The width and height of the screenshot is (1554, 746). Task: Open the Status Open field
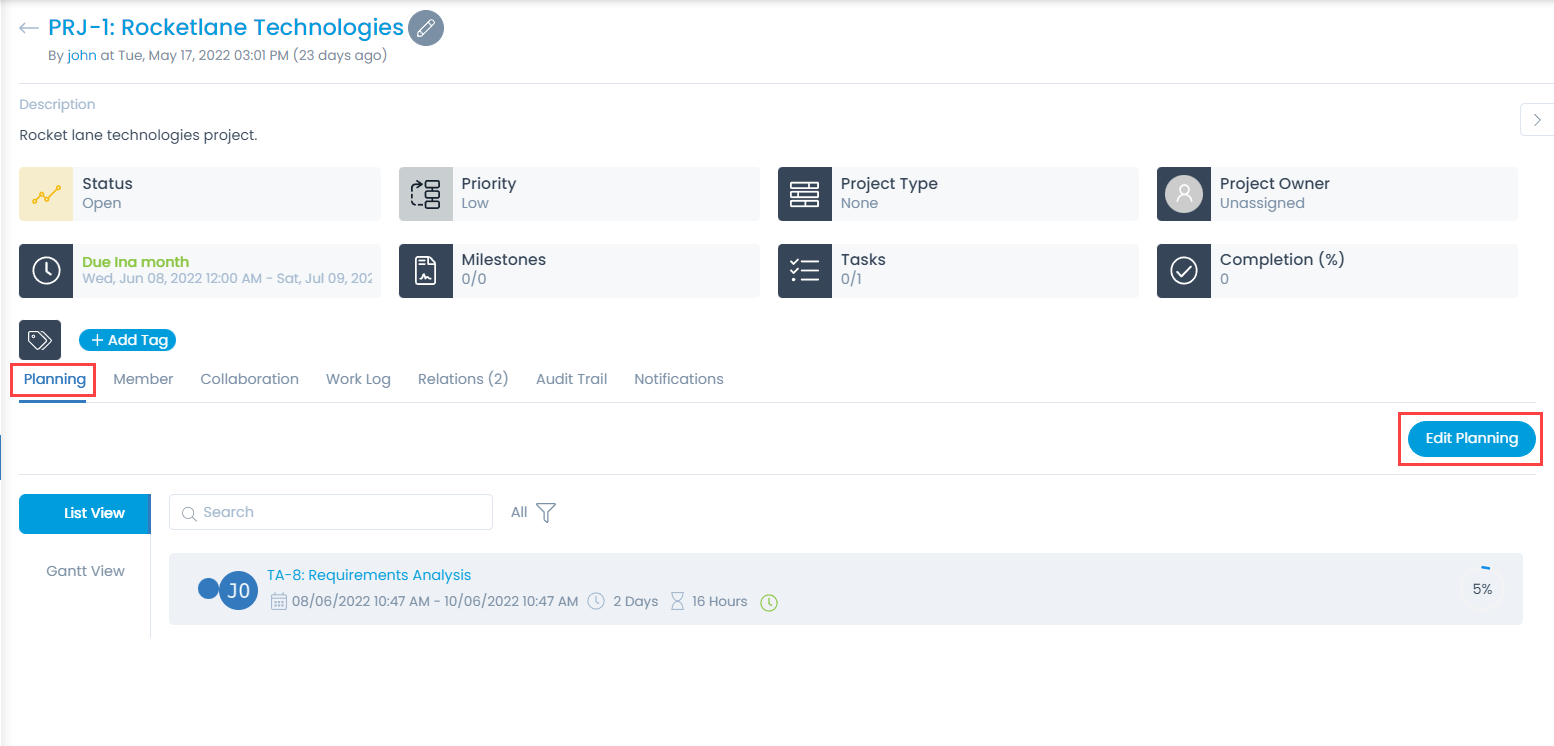pos(226,194)
